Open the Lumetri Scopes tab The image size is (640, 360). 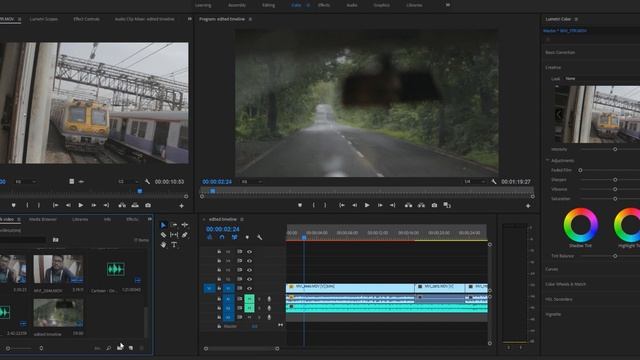[x=44, y=19]
